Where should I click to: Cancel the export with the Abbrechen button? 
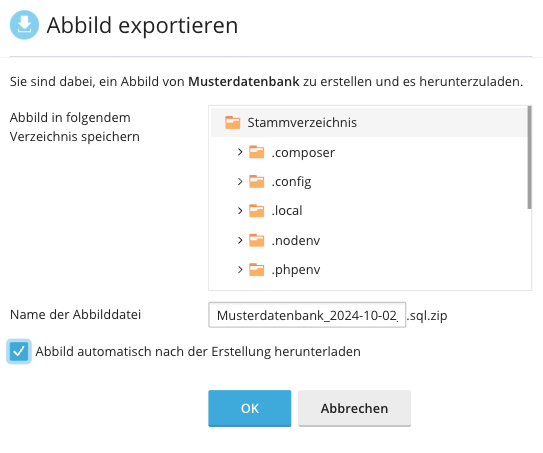354,408
